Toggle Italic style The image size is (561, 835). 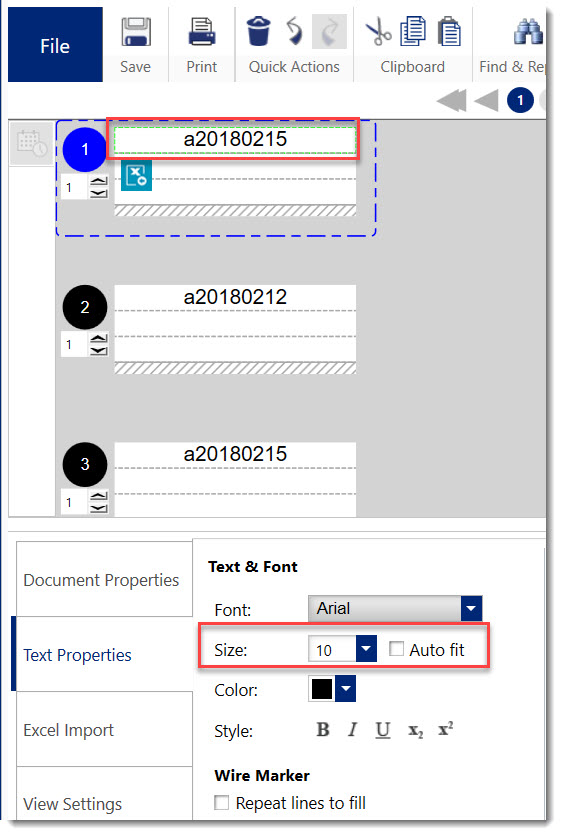tap(352, 730)
